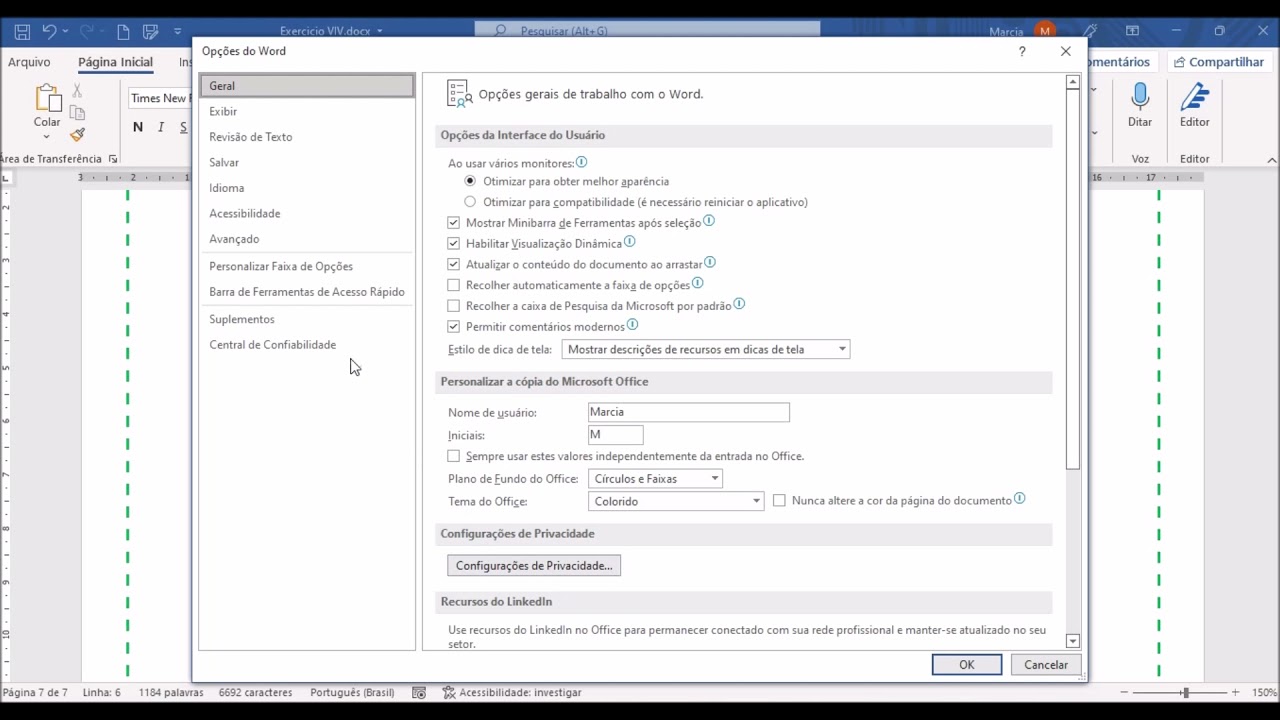Click the Paste (Colar) clipboard icon
Image resolution: width=1280 pixels, height=720 pixels.
(x=47, y=98)
